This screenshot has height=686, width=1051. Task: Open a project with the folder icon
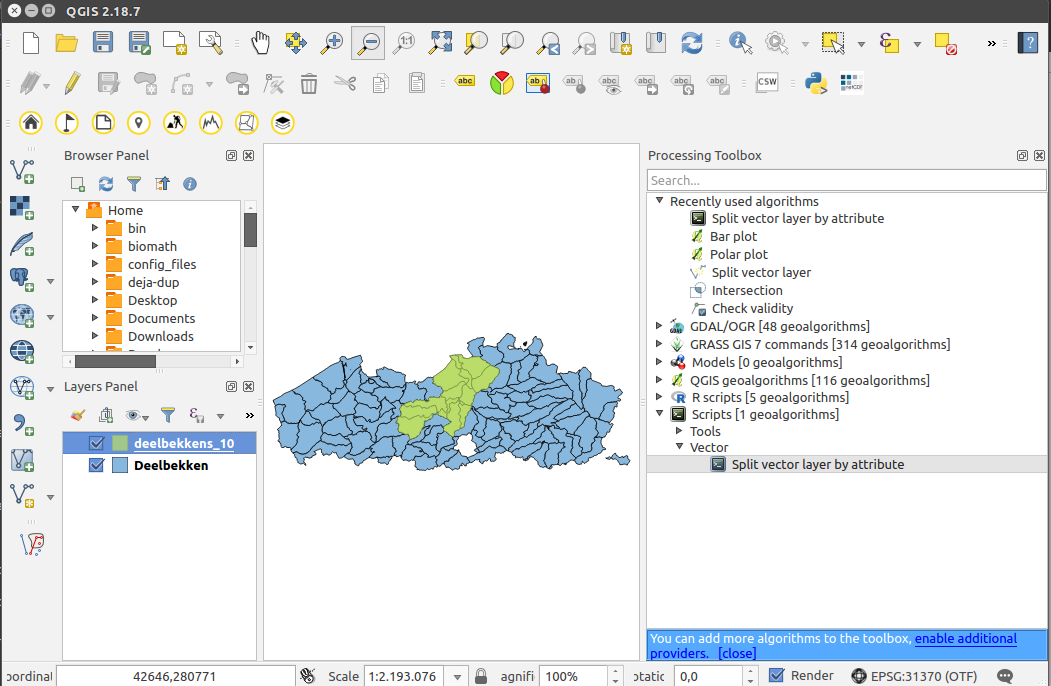pyautogui.click(x=66, y=43)
